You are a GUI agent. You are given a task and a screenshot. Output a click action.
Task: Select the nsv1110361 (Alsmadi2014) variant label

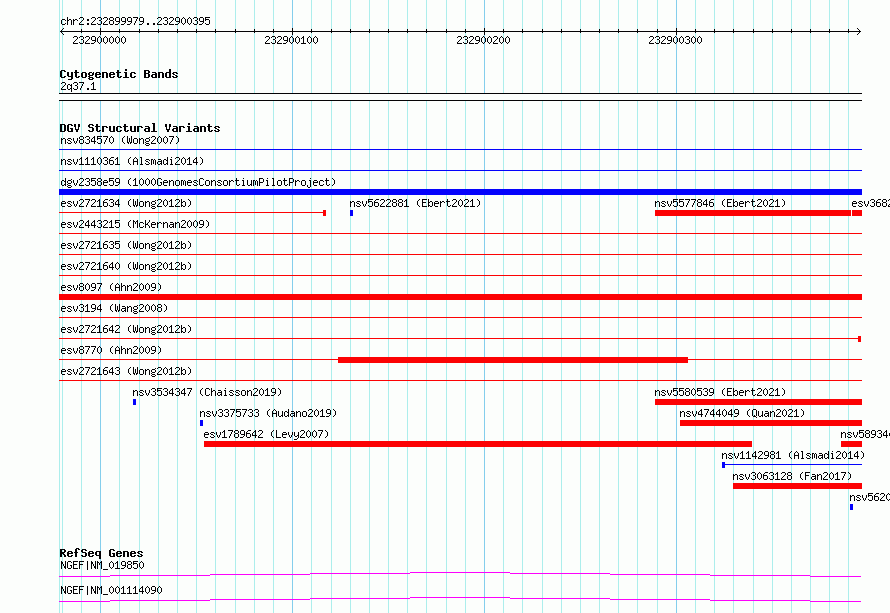coord(132,161)
